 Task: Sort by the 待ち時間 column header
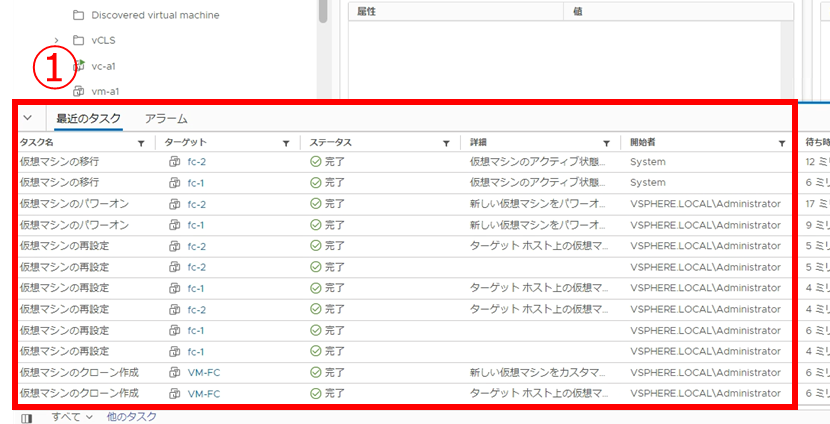(x=815, y=143)
